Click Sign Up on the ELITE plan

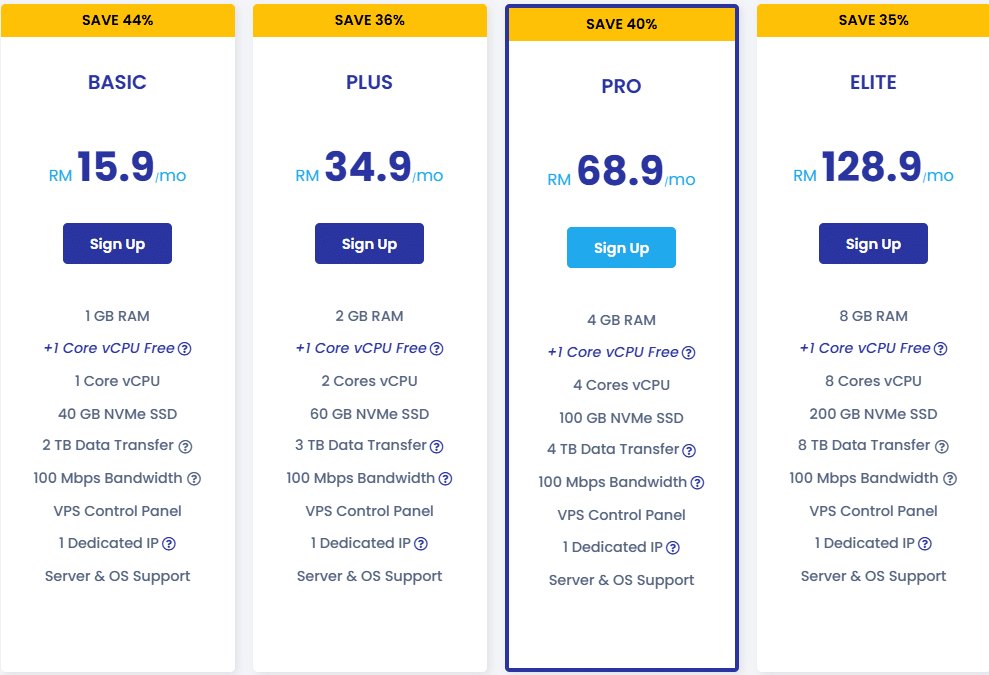coord(873,243)
